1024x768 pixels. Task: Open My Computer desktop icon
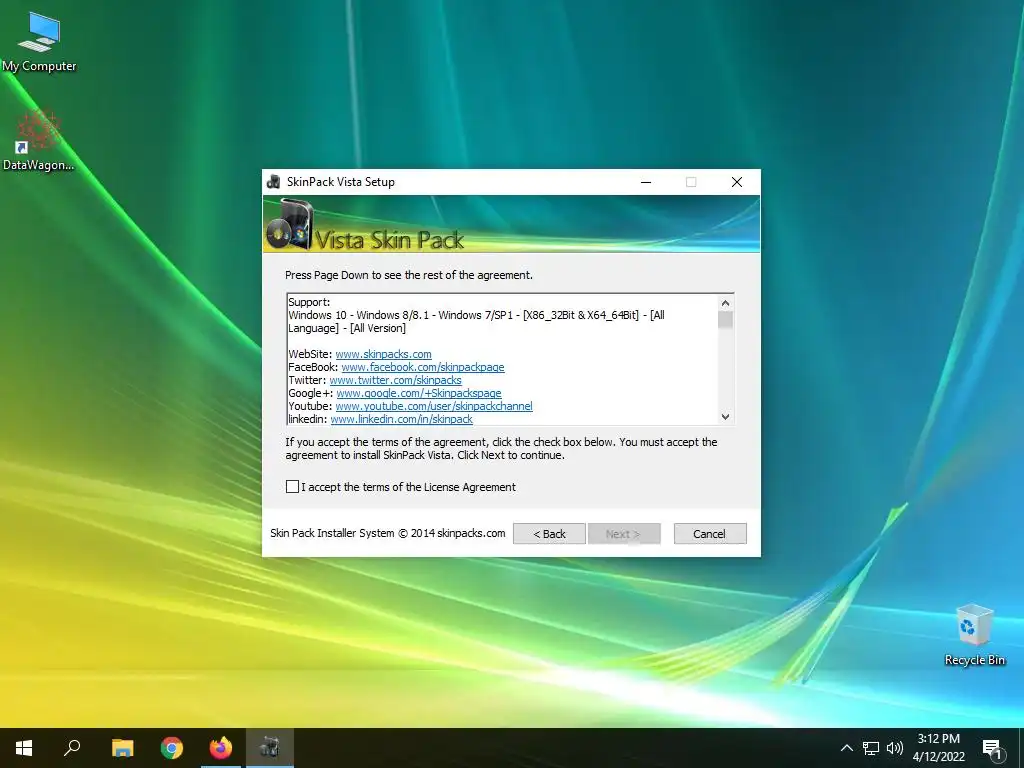[x=39, y=42]
